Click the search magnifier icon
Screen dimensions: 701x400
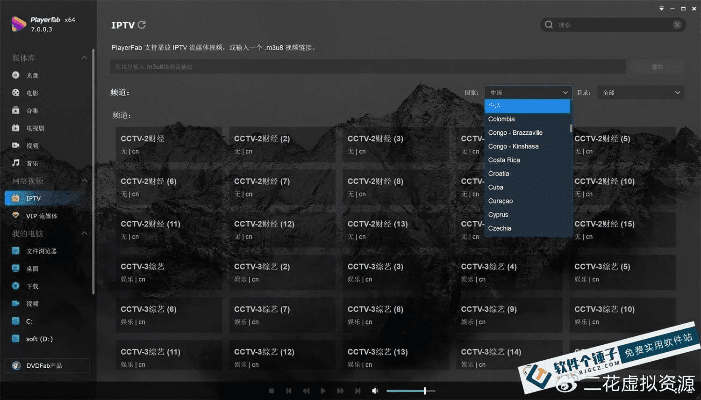coord(550,25)
